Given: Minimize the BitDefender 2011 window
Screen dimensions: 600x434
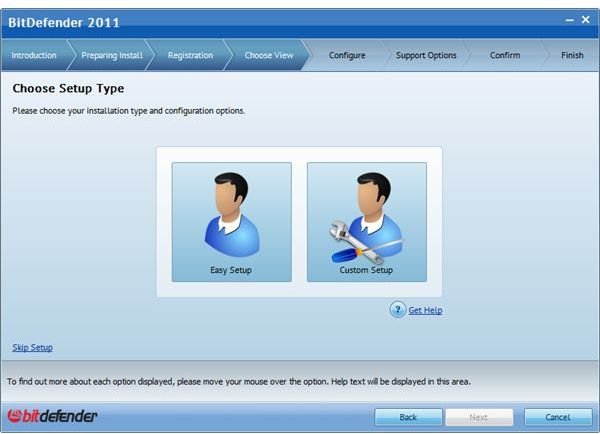Looking at the screenshot, I should (x=570, y=20).
